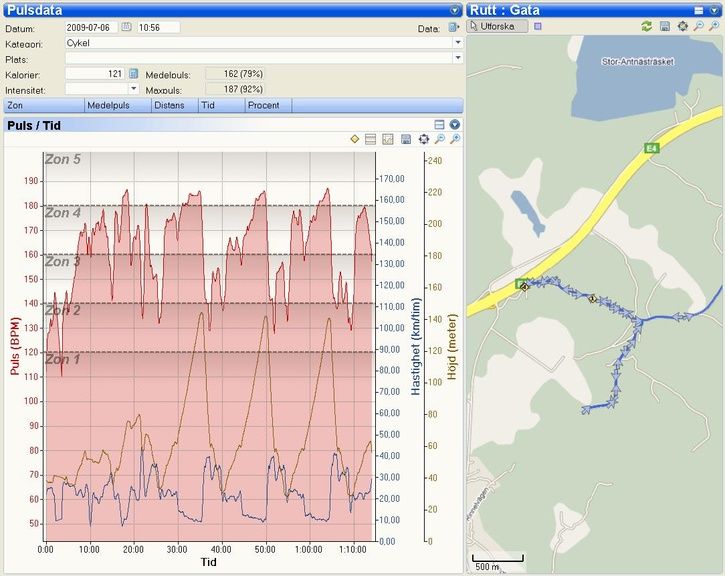Image resolution: width=725 pixels, height=576 pixels.
Task: Click the fit-to-window icon in chart toolbar
Action: point(423,139)
